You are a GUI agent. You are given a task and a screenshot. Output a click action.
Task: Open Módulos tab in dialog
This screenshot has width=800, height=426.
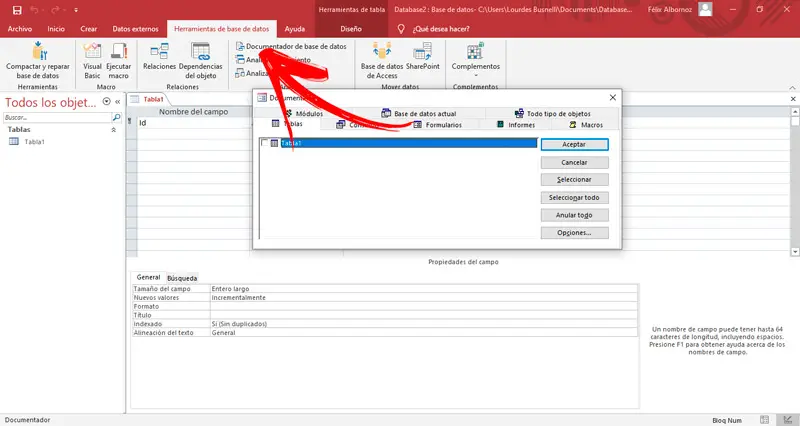coord(304,113)
